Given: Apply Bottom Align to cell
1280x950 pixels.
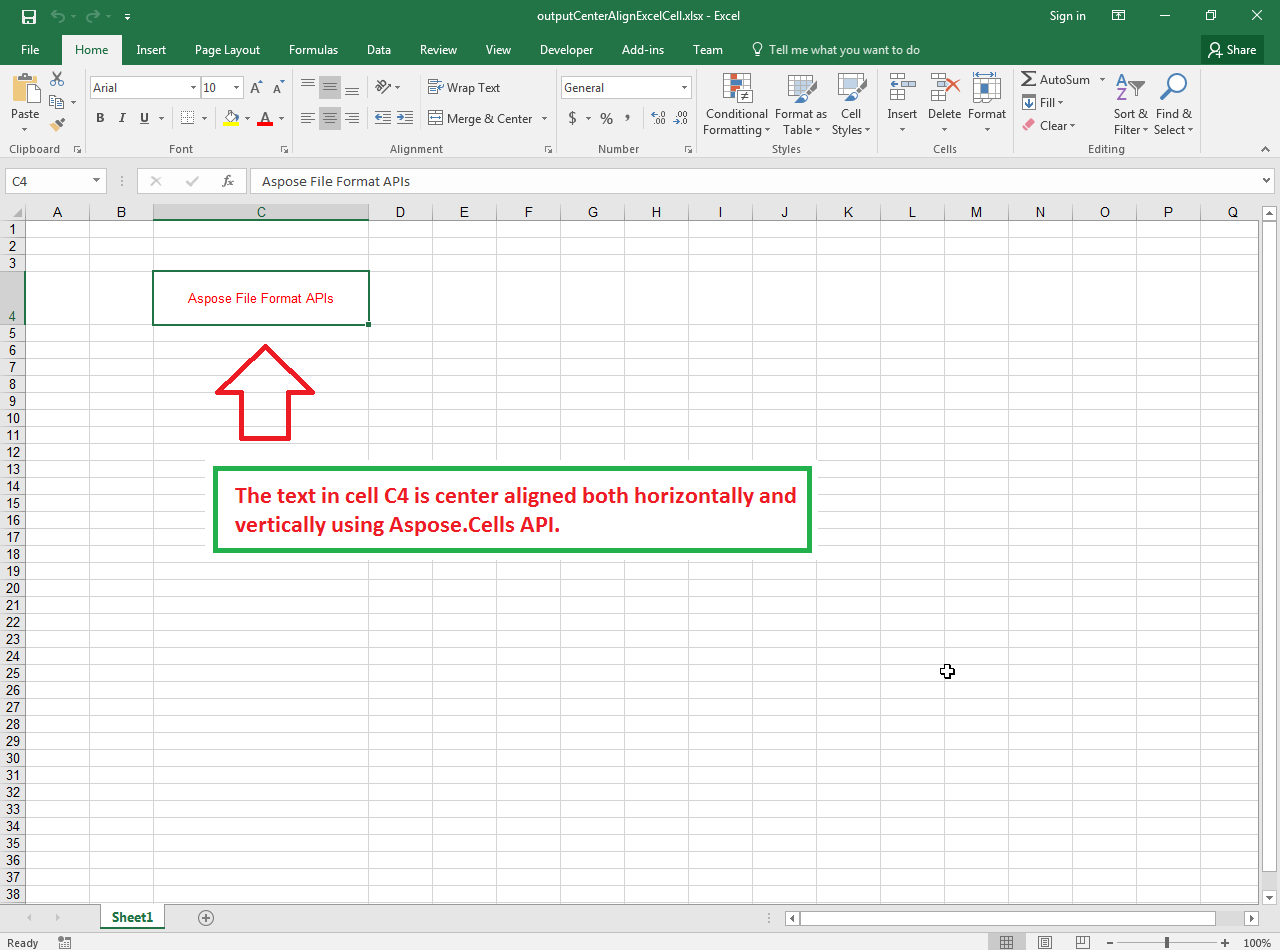Looking at the screenshot, I should point(351,88).
